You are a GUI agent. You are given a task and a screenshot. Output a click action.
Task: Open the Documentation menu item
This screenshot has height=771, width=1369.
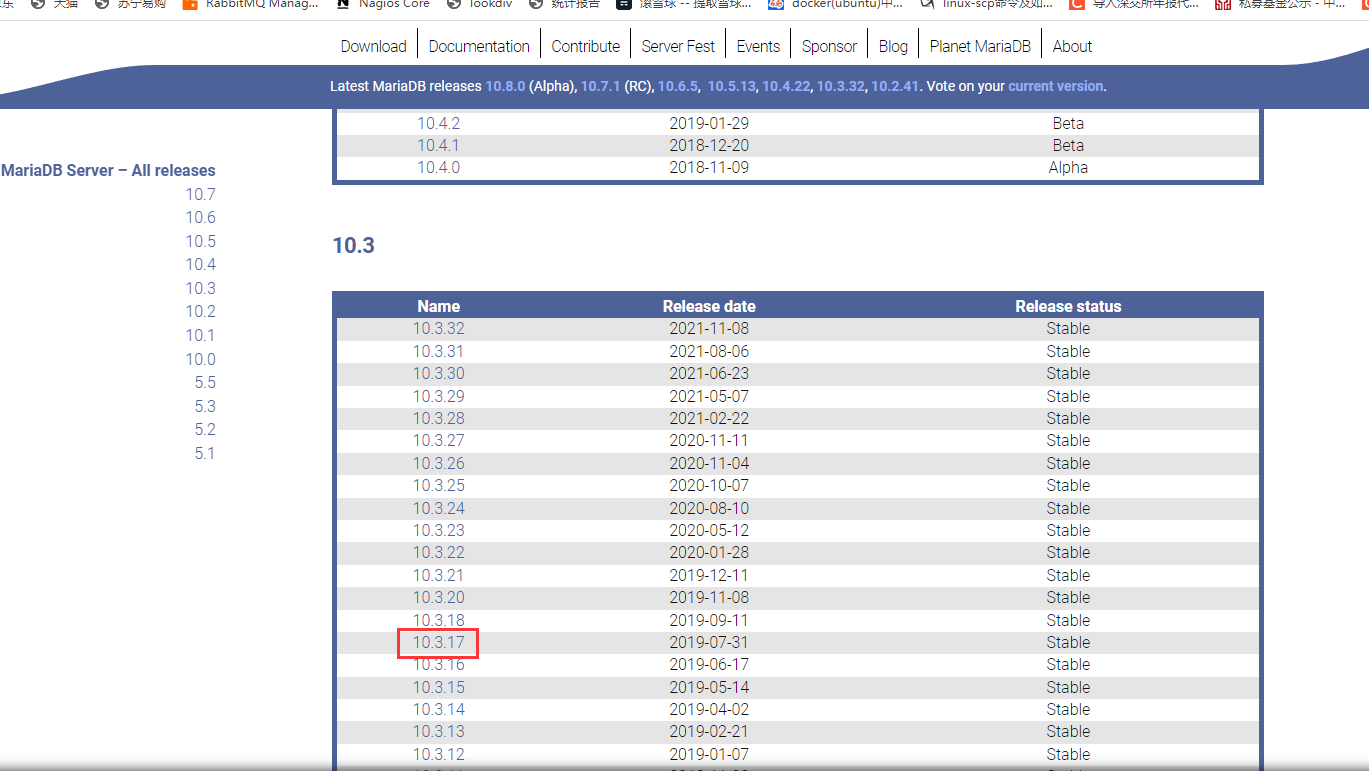[479, 46]
